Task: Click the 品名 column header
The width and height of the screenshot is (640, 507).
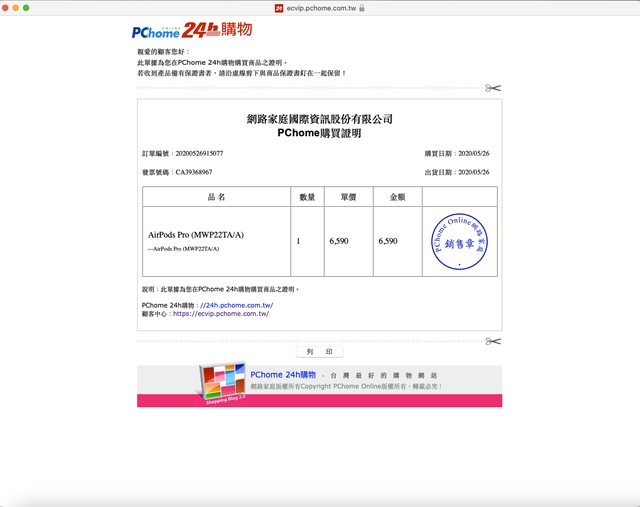Action: tap(216, 197)
